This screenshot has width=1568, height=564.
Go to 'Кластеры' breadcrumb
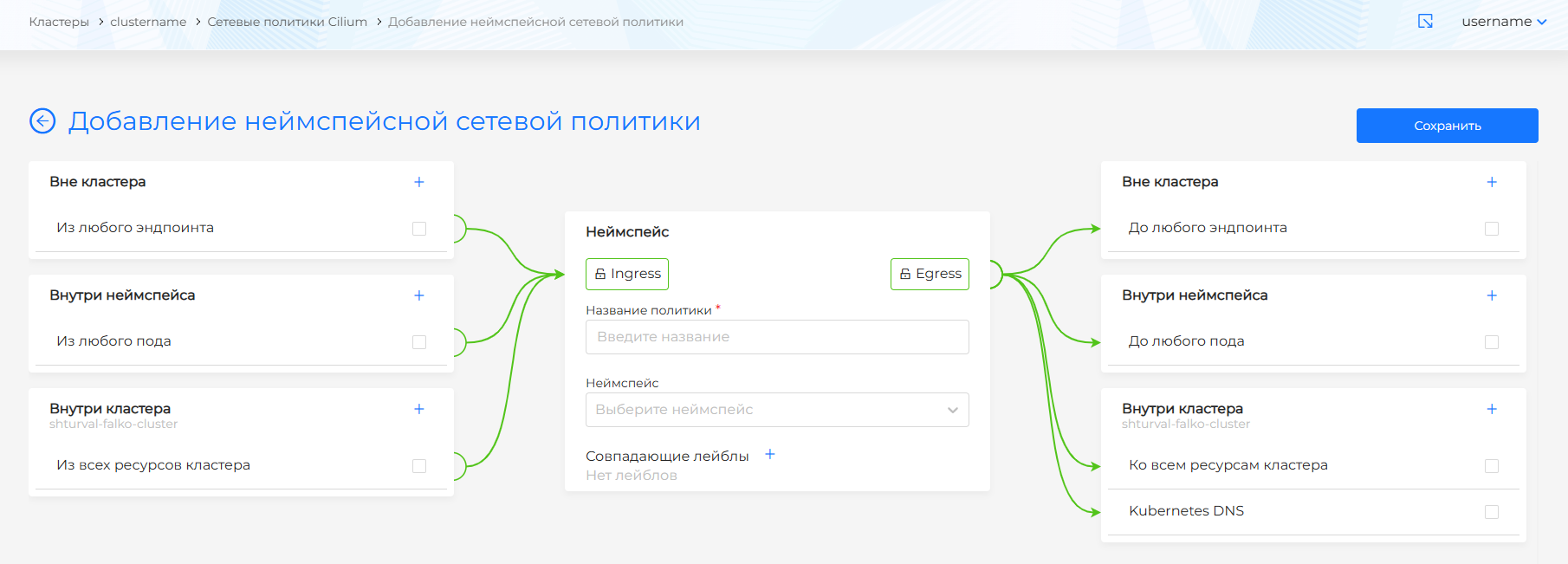pyautogui.click(x=59, y=22)
